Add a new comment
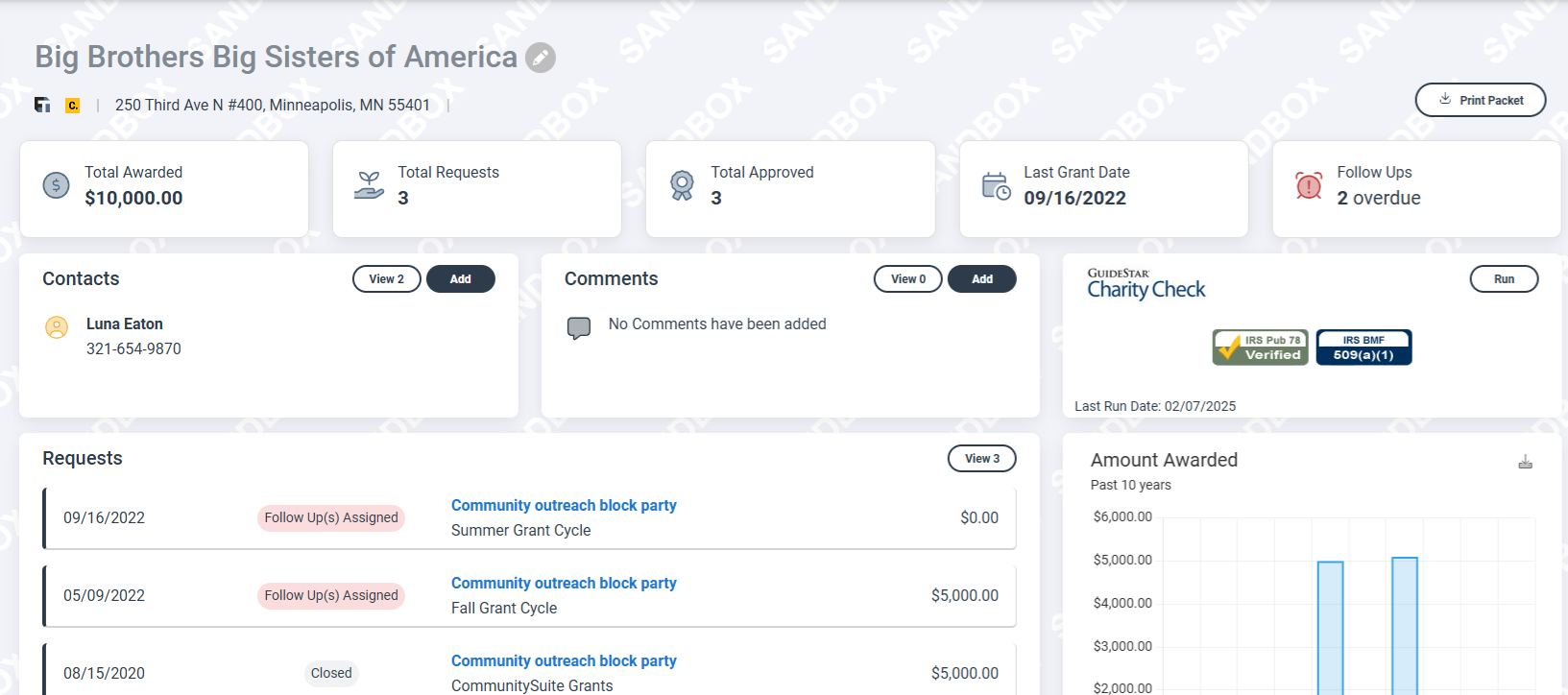 coord(982,279)
